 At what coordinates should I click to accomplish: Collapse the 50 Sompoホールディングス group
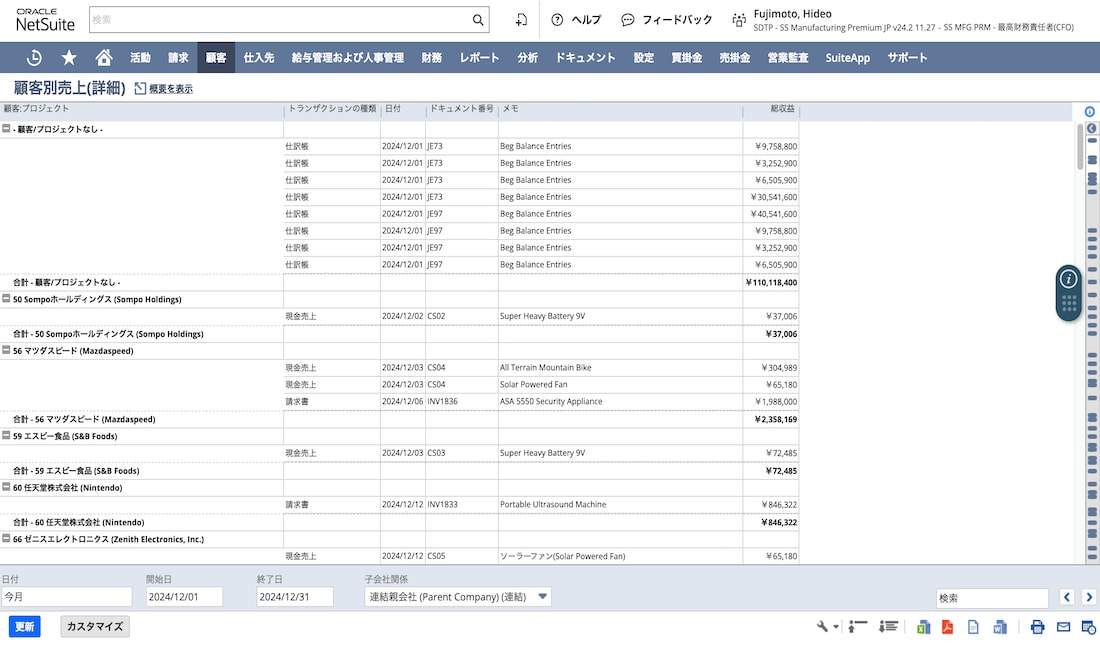6,298
